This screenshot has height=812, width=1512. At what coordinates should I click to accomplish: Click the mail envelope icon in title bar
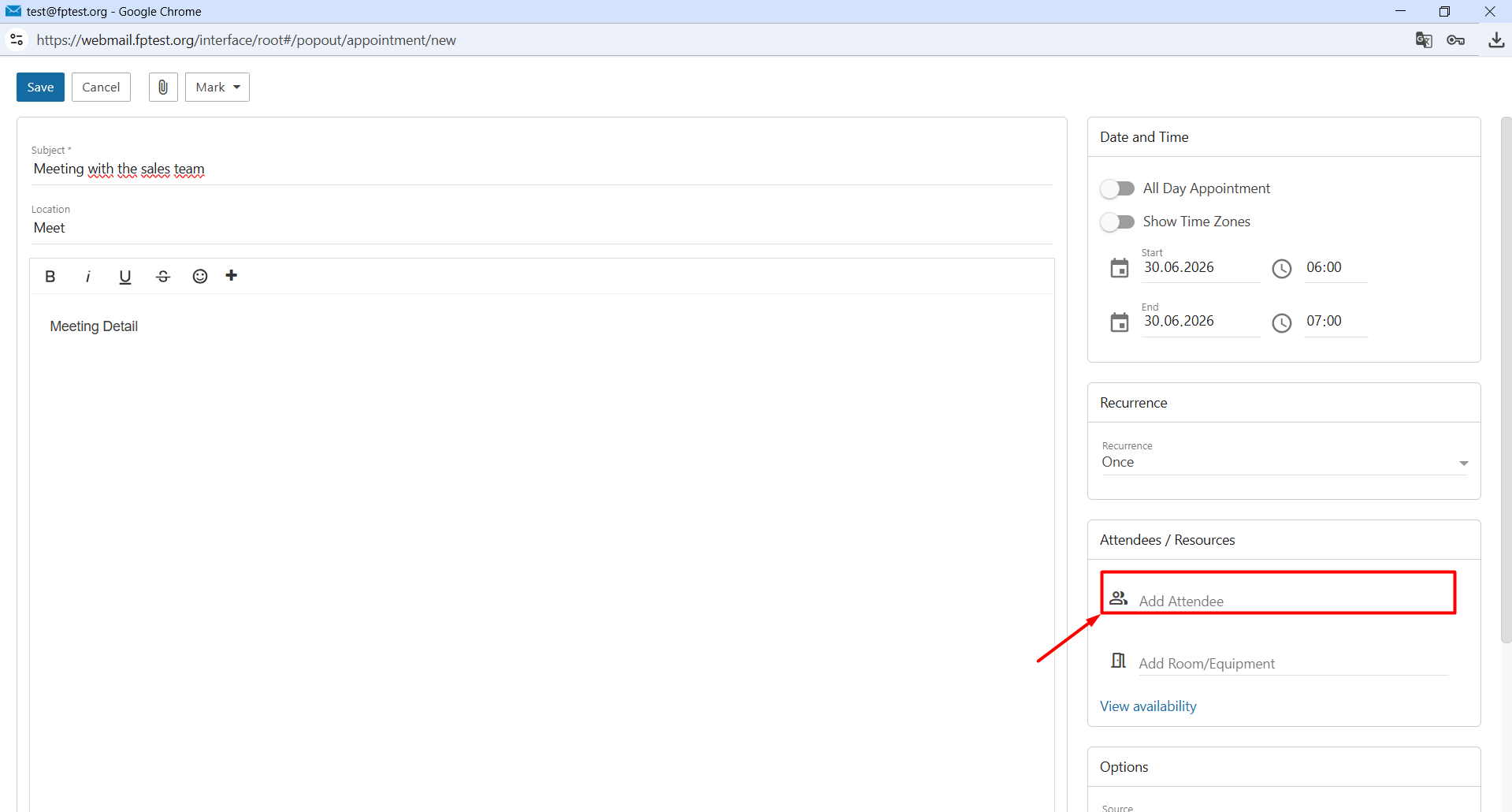click(13, 11)
